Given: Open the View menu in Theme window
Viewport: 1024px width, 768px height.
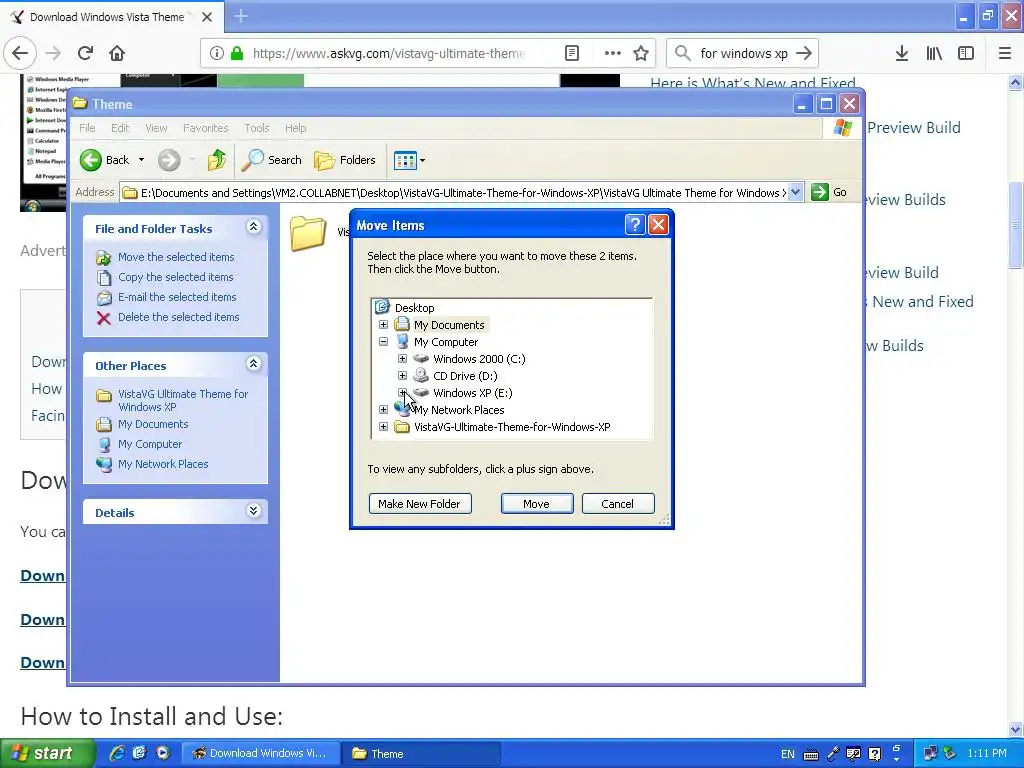Looking at the screenshot, I should click(156, 128).
